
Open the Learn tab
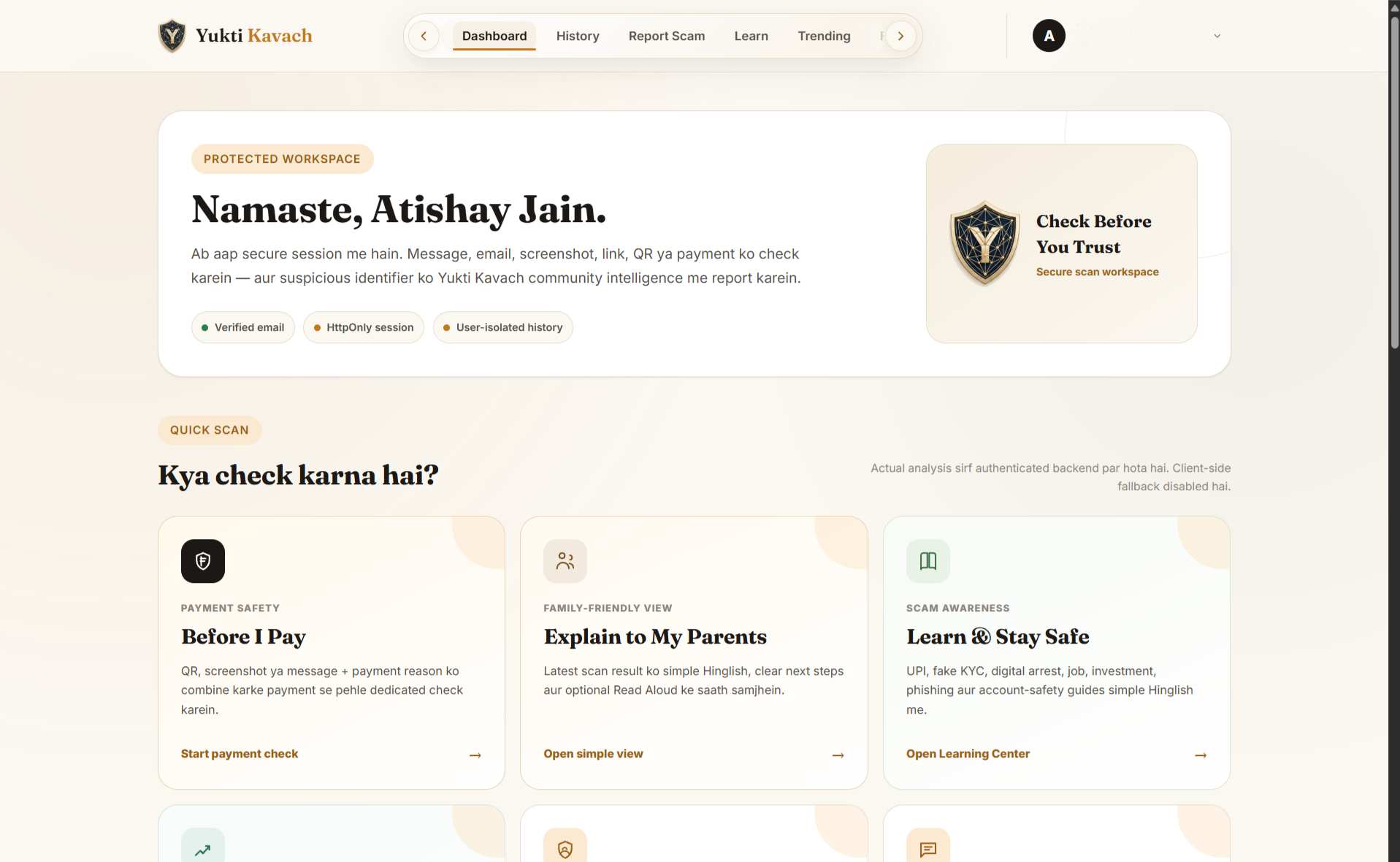click(x=751, y=36)
